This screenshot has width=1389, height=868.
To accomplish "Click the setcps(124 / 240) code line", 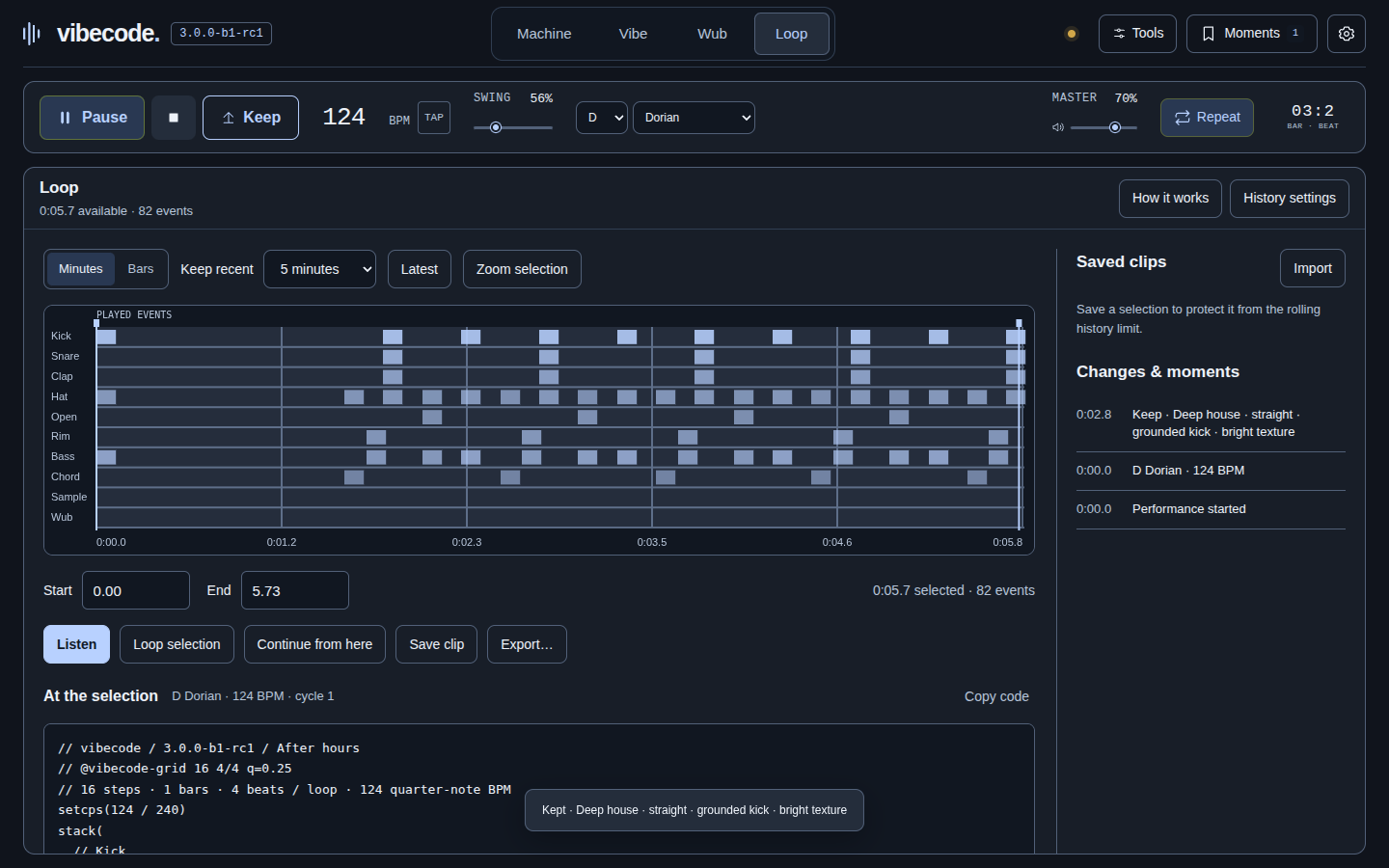I will tap(122, 810).
